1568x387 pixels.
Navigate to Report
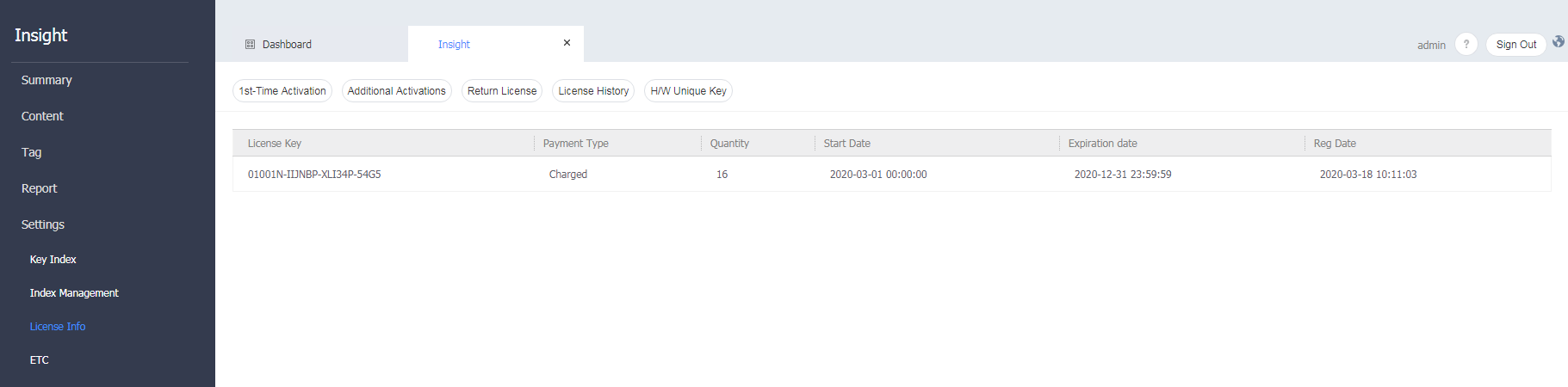tap(39, 188)
